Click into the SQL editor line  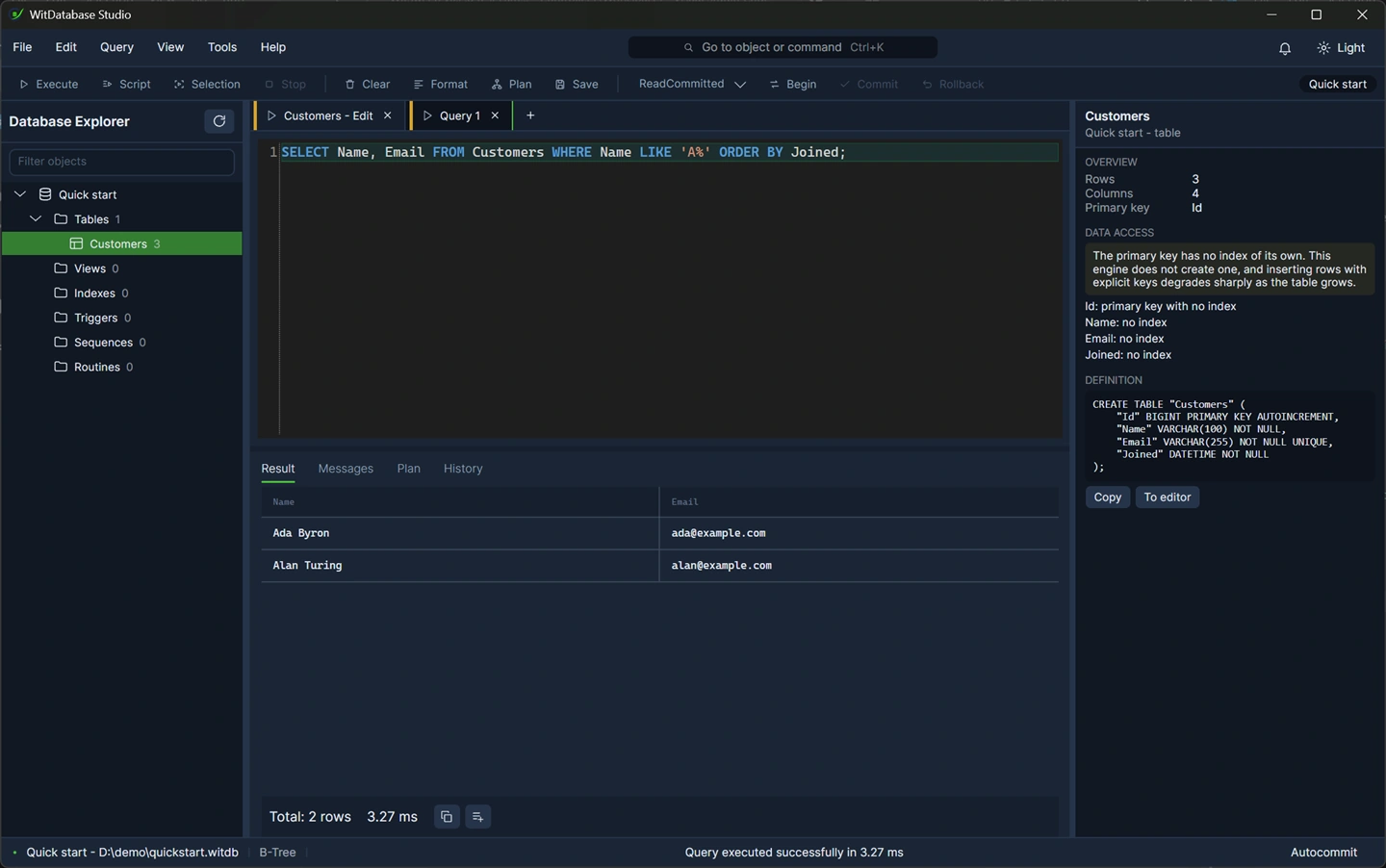tap(668, 152)
